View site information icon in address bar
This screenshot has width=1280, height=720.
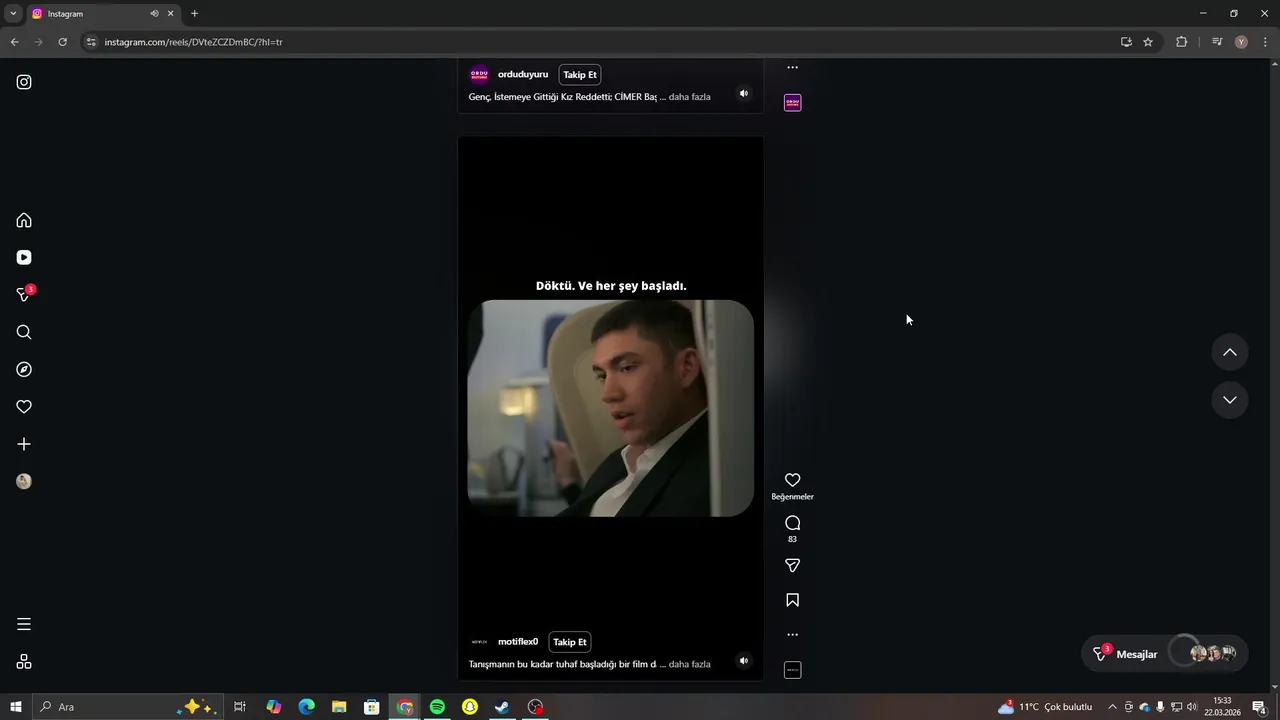[x=91, y=42]
